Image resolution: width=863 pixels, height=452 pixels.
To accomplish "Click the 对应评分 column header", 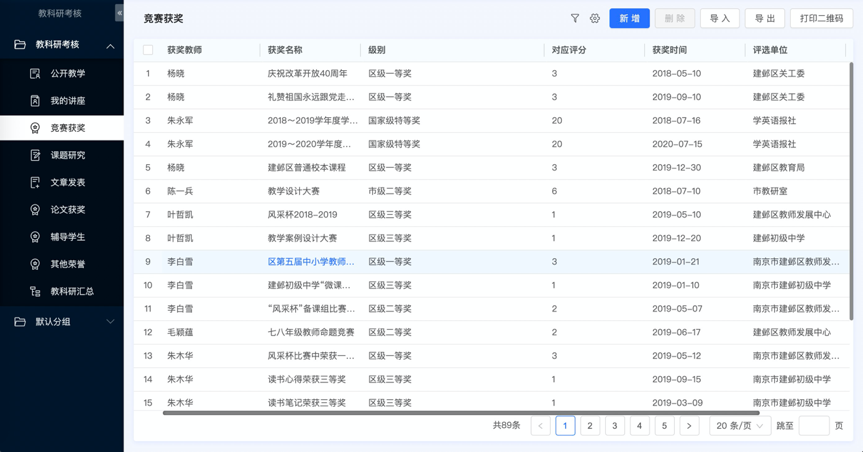I will pos(569,50).
